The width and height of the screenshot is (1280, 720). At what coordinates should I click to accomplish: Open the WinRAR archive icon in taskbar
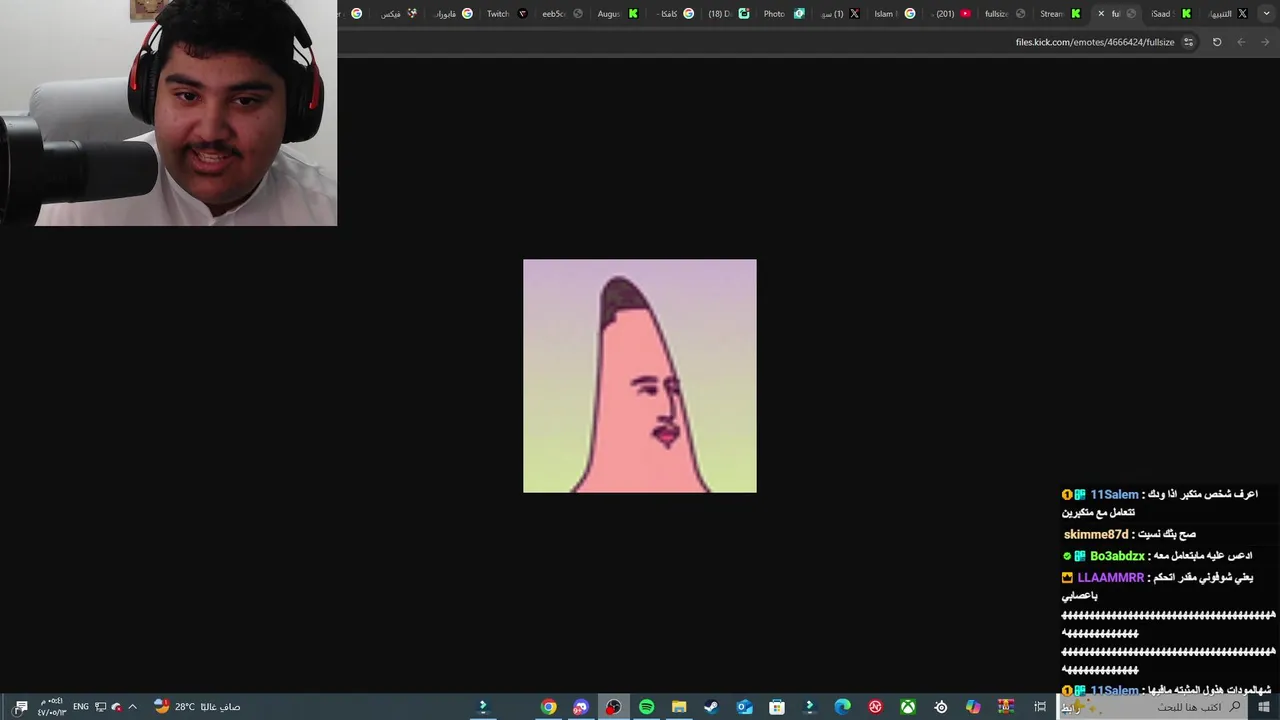click(x=1006, y=707)
